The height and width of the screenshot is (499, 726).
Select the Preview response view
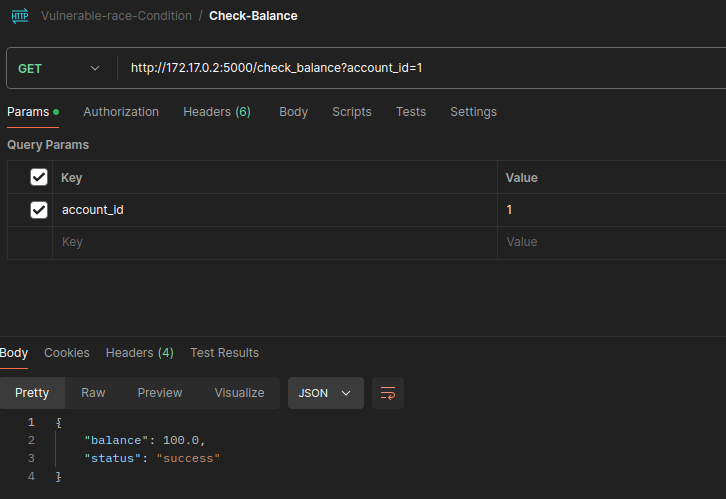(160, 393)
